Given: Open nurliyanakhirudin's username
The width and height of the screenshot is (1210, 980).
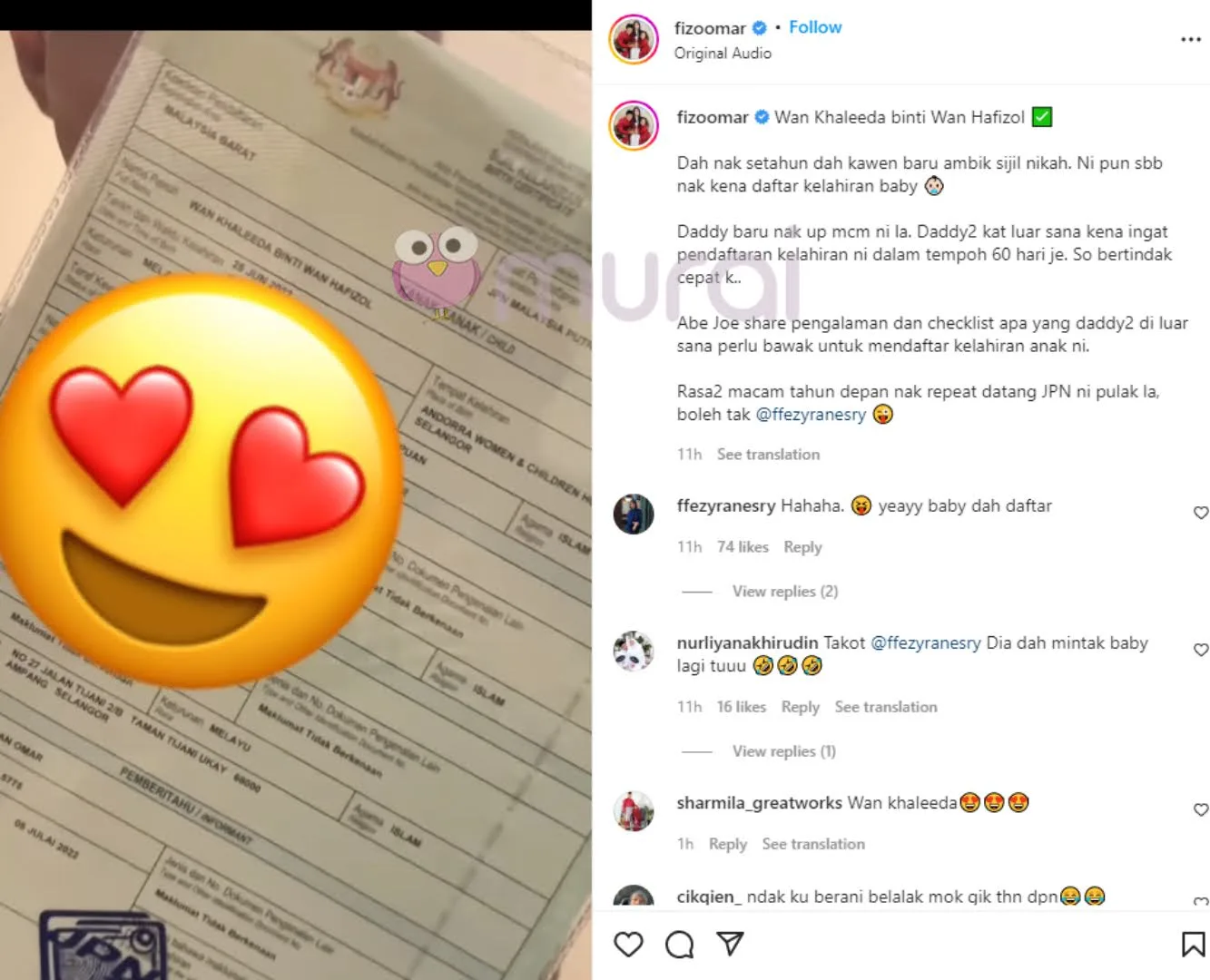Looking at the screenshot, I should click(x=747, y=643).
